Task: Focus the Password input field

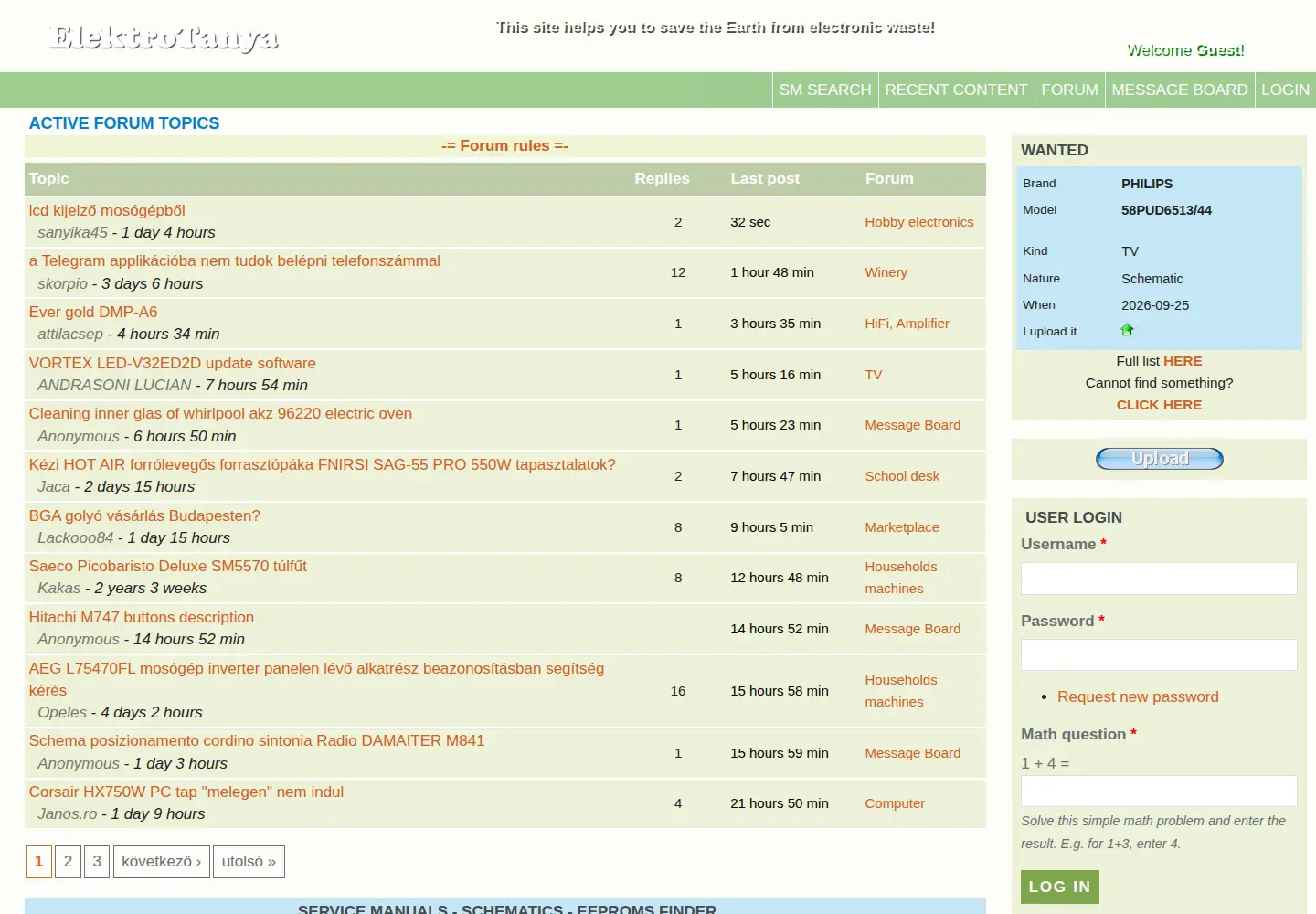Action: 1159,655
